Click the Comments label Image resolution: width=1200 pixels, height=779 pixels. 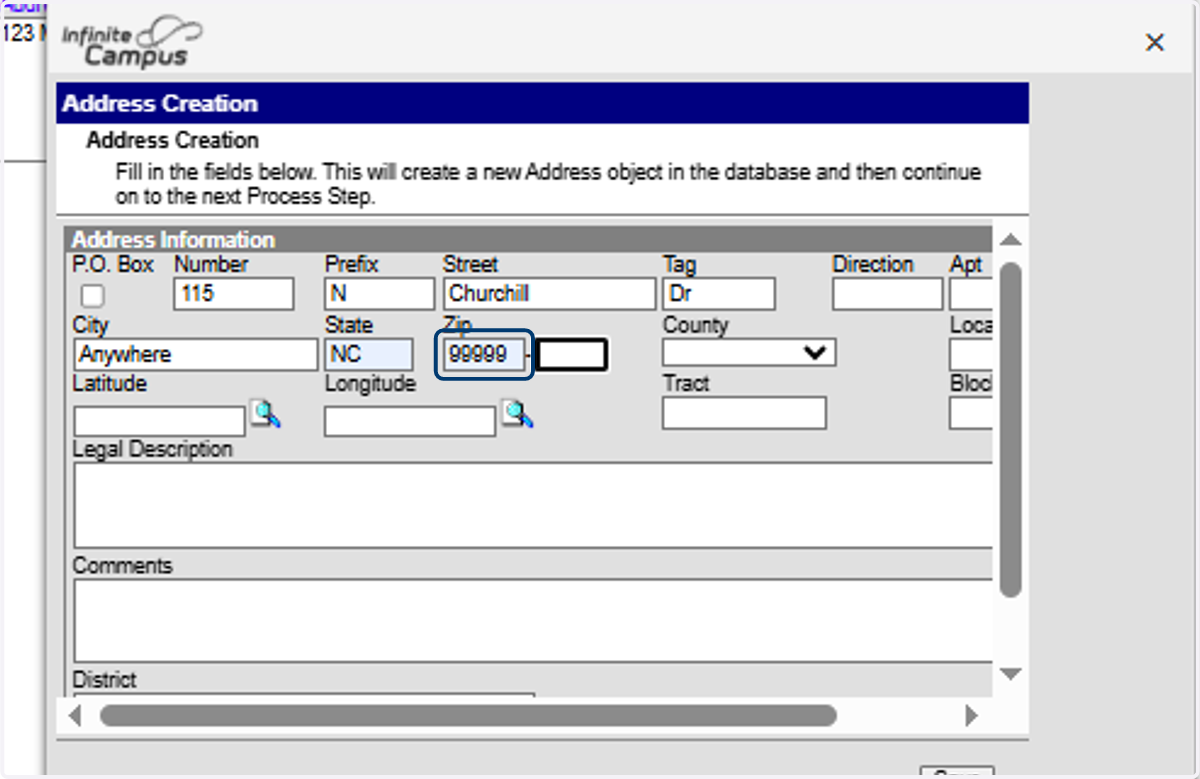pos(123,566)
